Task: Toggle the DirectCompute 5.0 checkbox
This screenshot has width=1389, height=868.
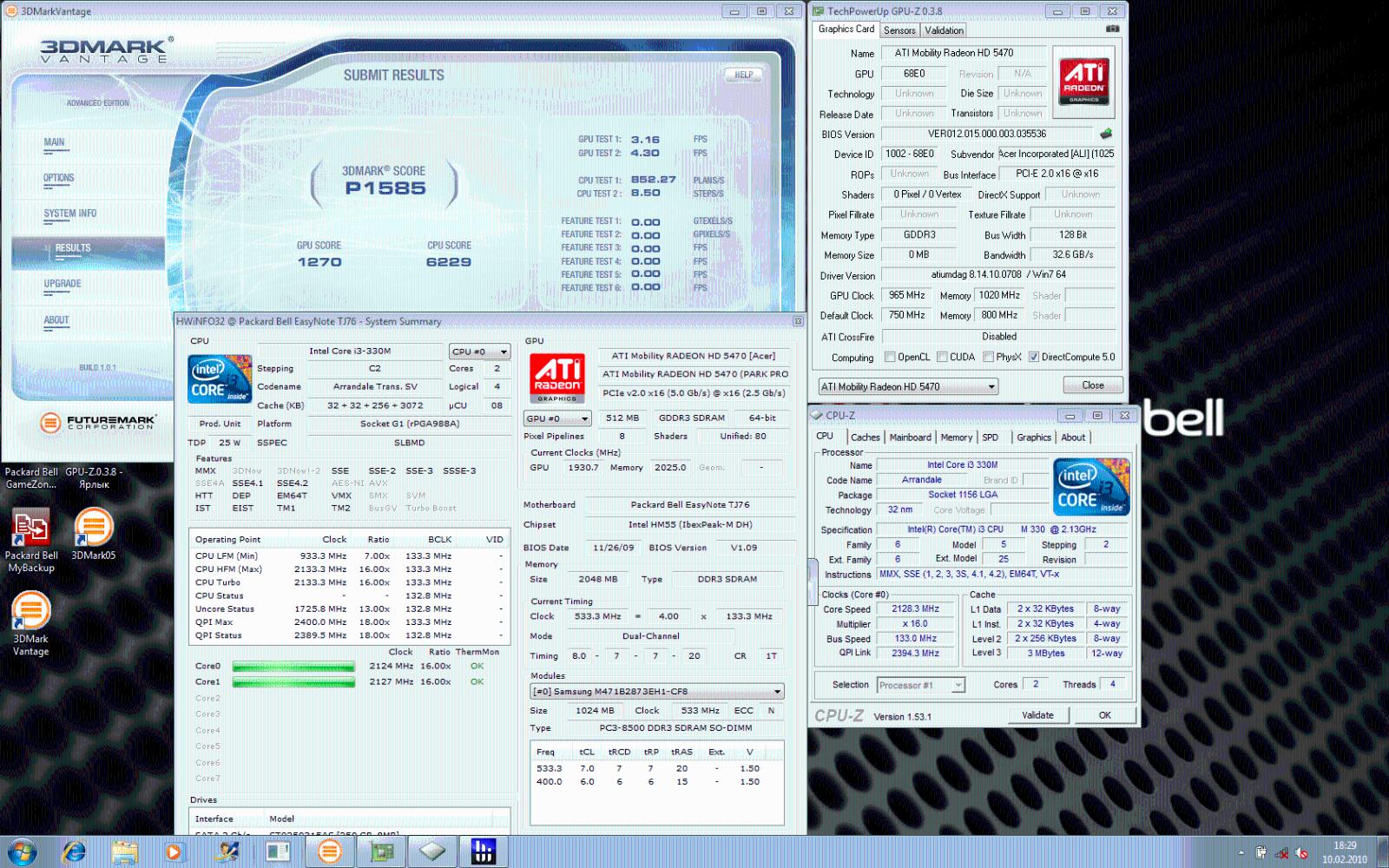Action: pos(1034,357)
